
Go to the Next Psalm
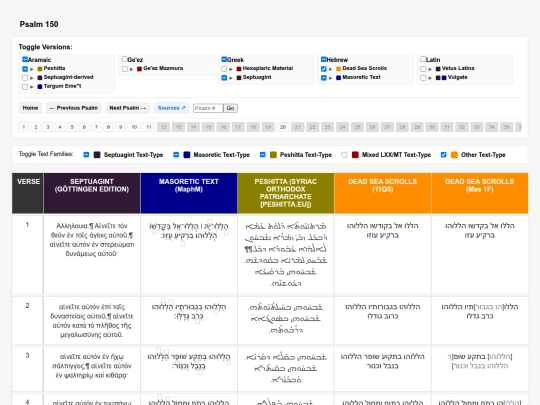128,108
